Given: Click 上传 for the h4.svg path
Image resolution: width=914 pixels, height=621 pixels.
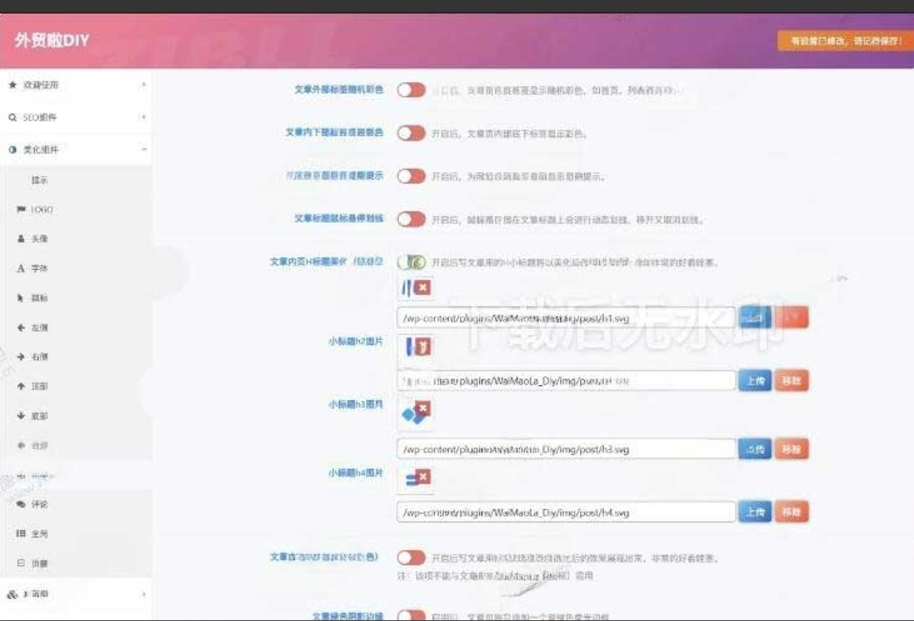Looking at the screenshot, I should (755, 512).
